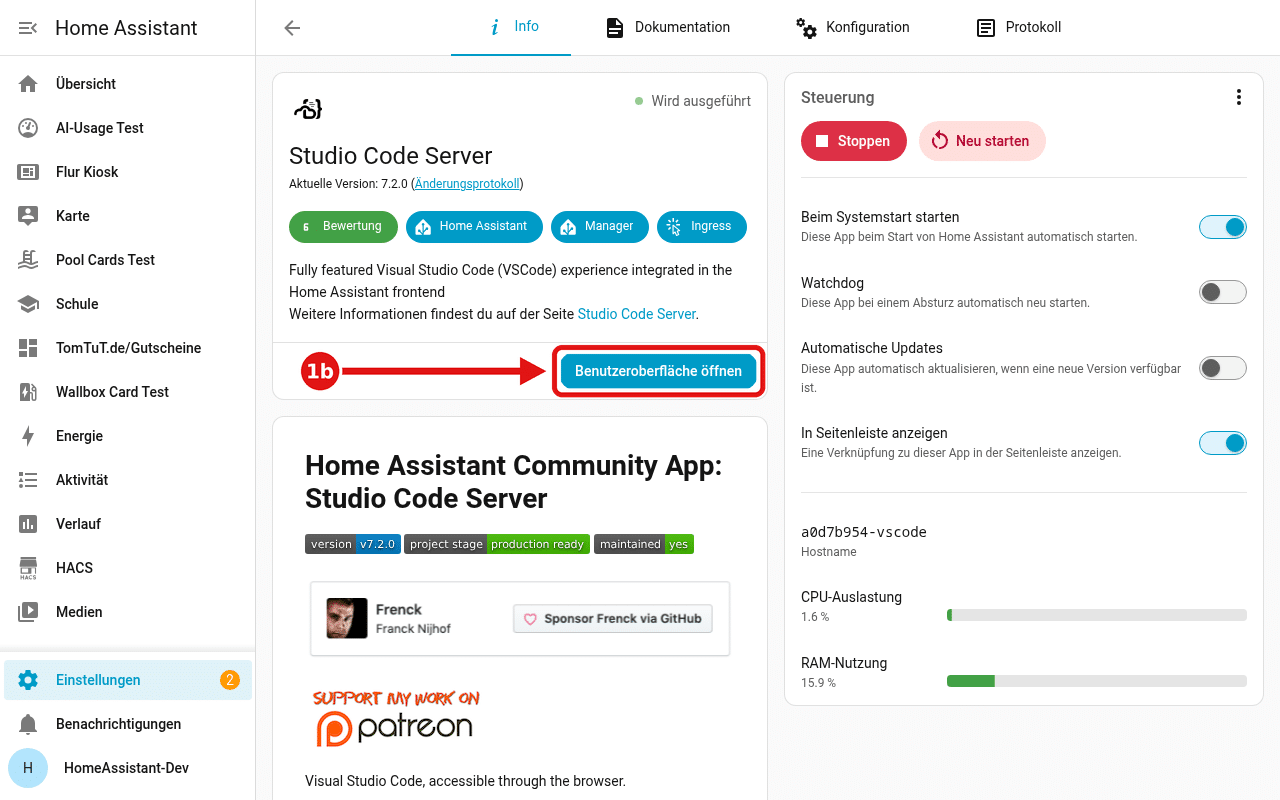Click the Neu starten button
This screenshot has height=800, width=1280.
[982, 141]
